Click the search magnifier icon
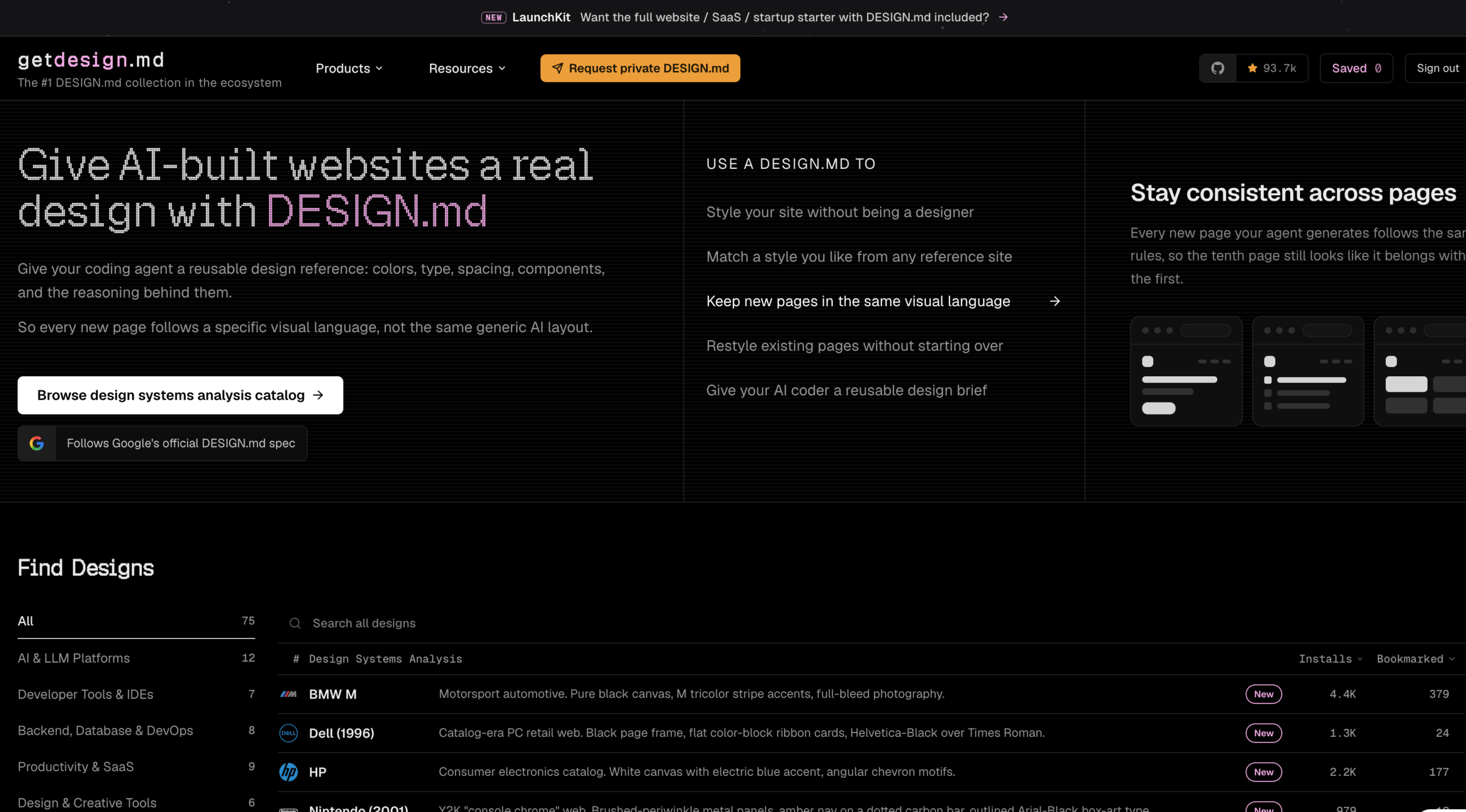The height and width of the screenshot is (812, 1466). 295,623
